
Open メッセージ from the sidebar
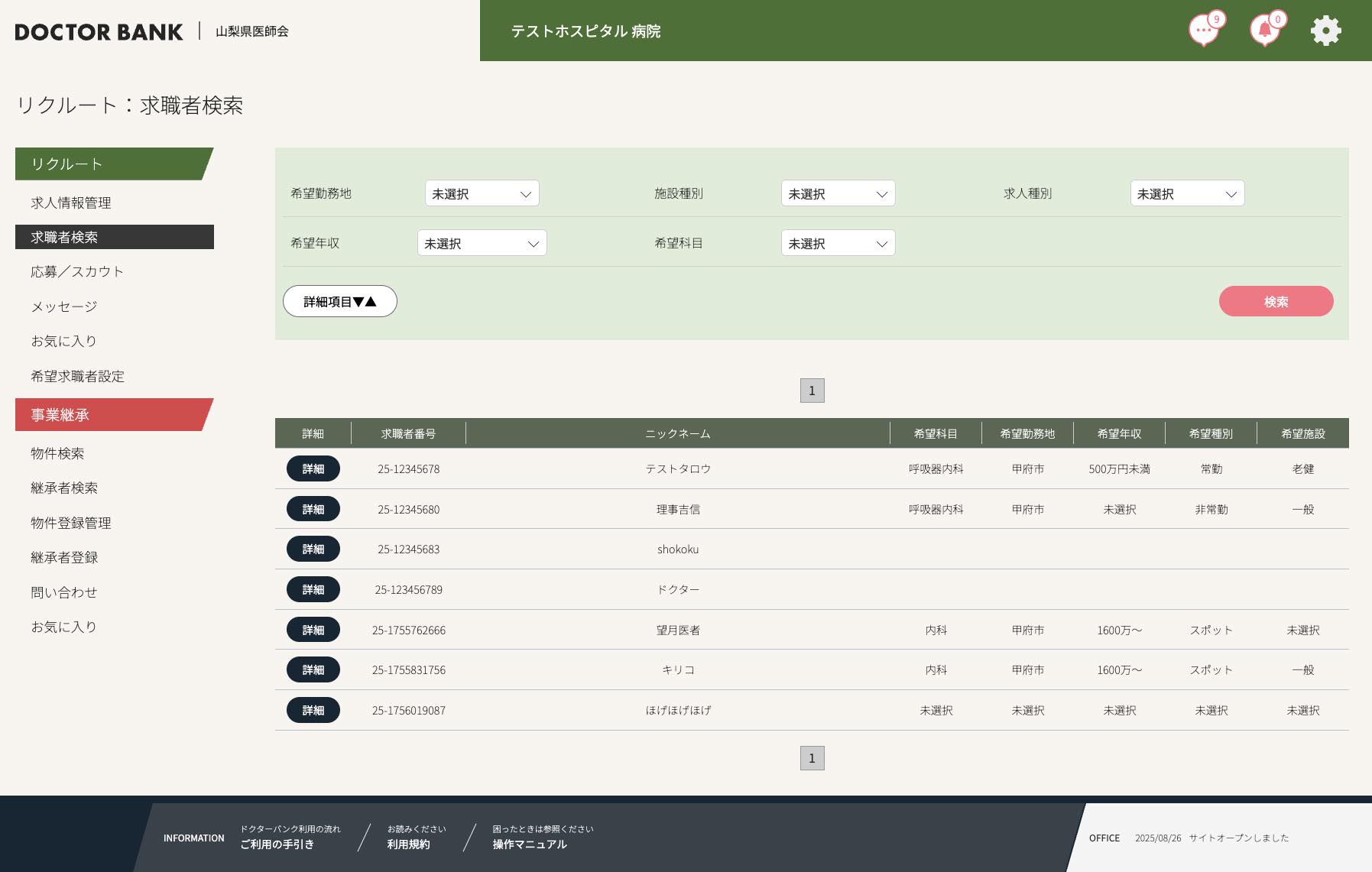[x=64, y=306]
